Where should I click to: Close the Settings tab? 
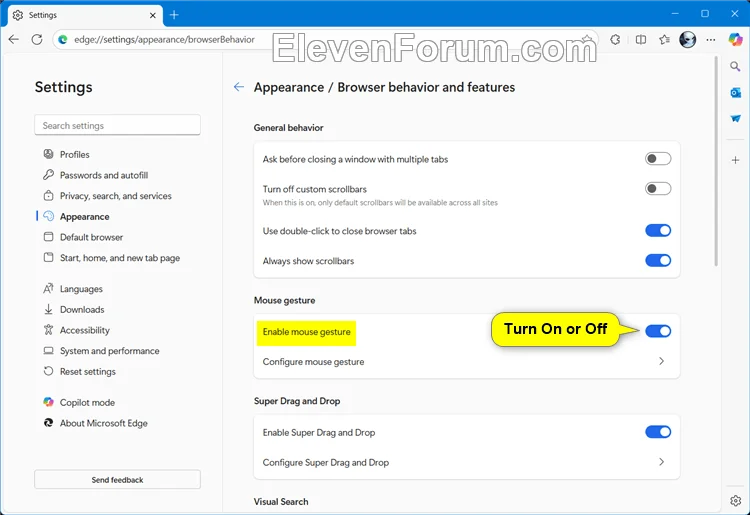[x=153, y=15]
